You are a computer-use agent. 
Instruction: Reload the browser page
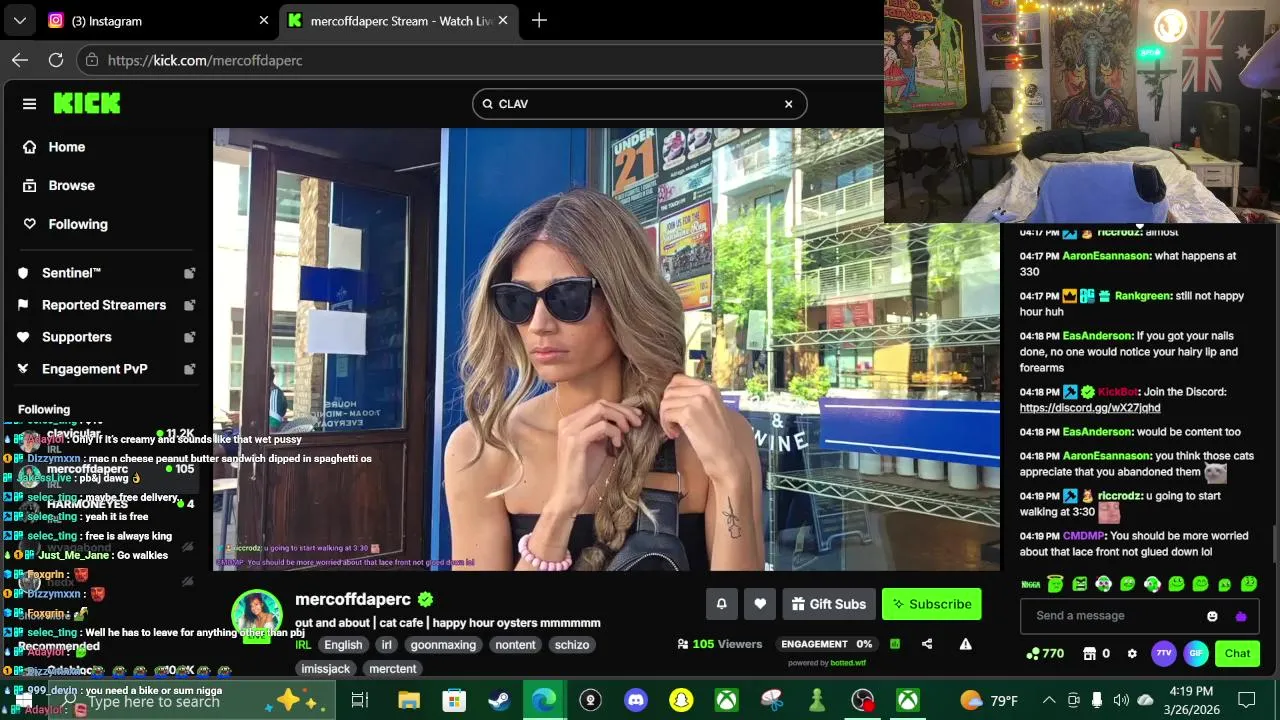coord(56,60)
